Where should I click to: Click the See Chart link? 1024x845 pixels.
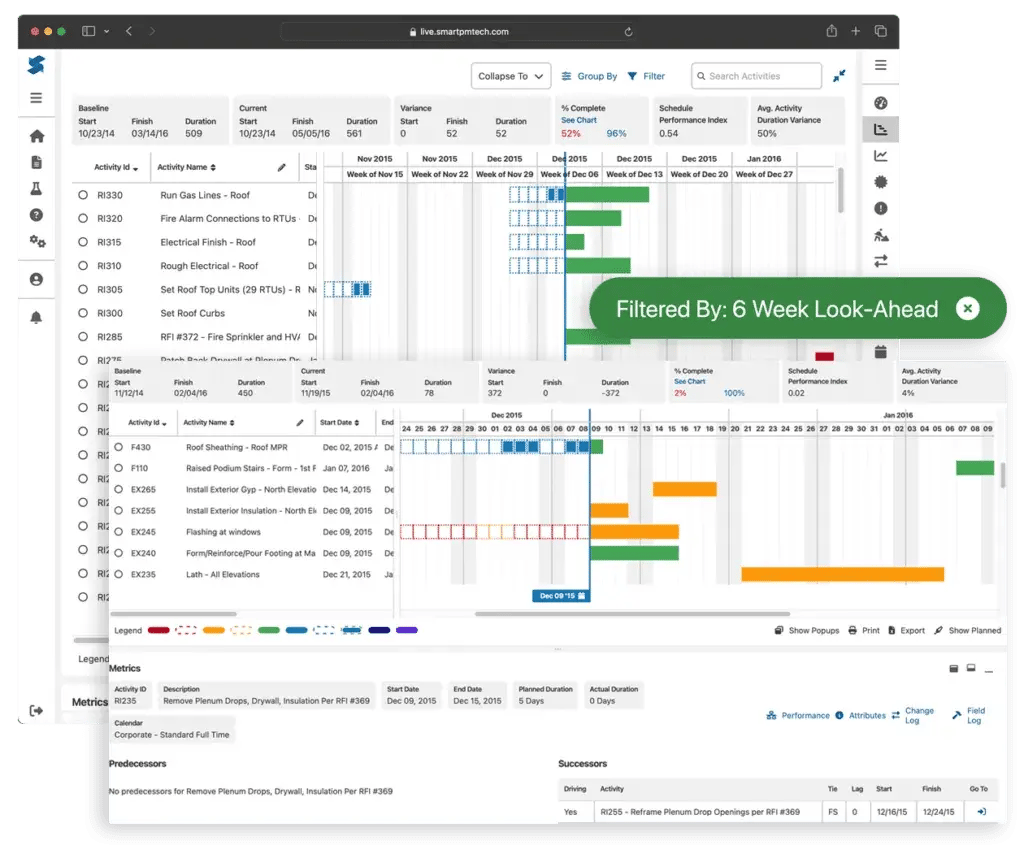click(578, 120)
